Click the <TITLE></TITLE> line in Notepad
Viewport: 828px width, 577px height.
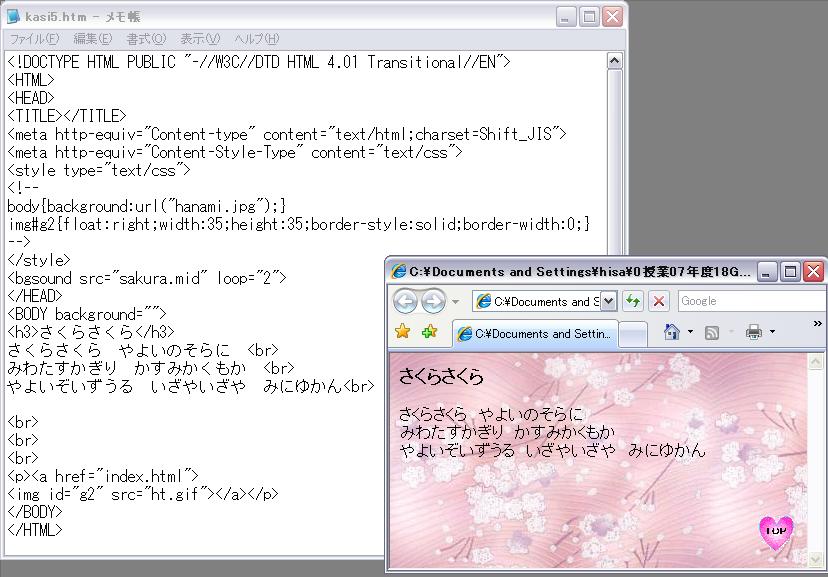click(x=67, y=116)
